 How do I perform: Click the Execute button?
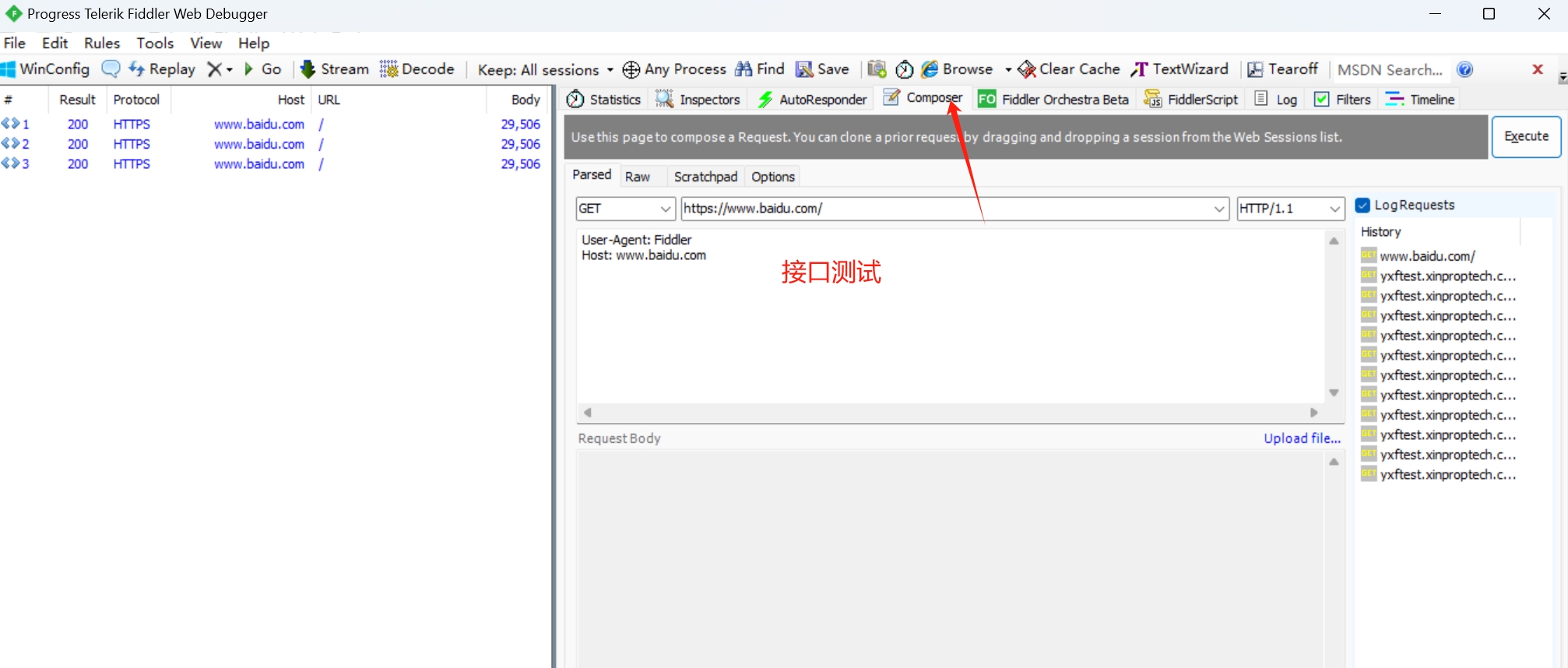(1526, 136)
